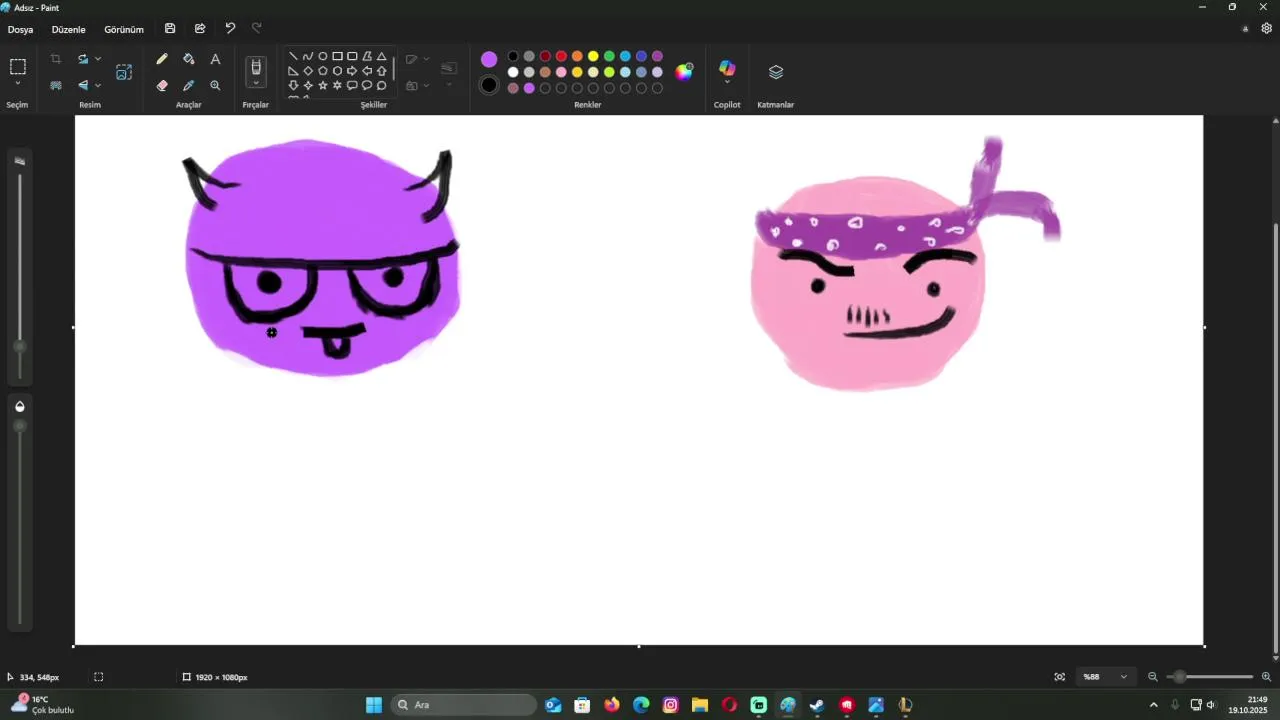Pick the yellow color swatch

click(x=593, y=56)
